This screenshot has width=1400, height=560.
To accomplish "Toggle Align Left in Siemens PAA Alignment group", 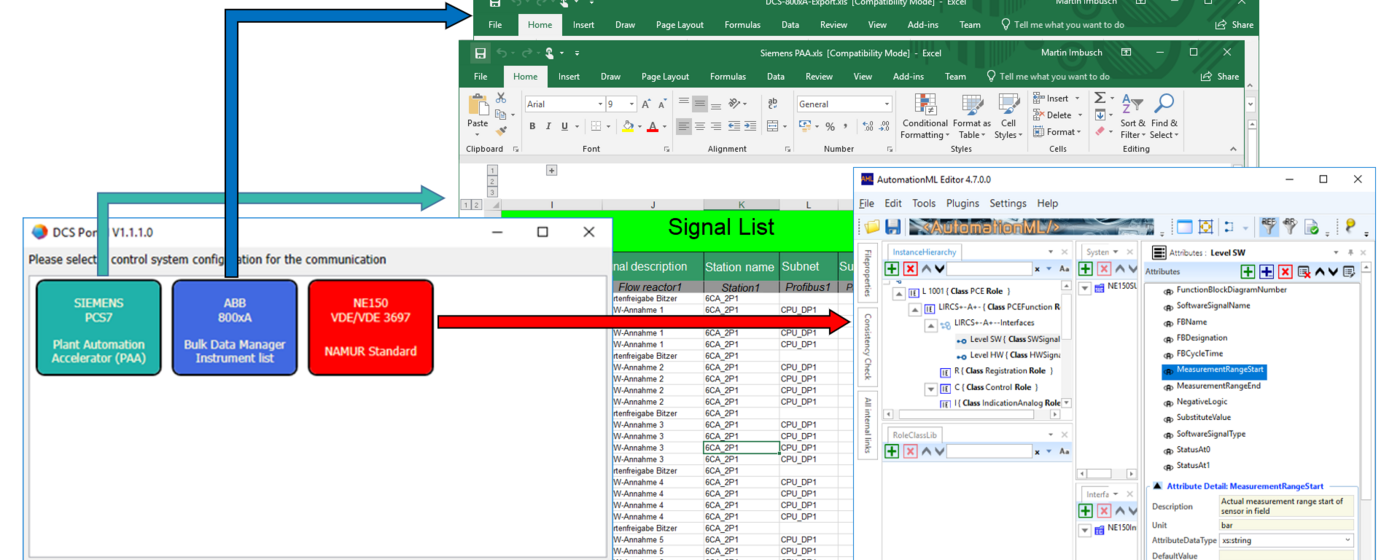I will 684,127.
